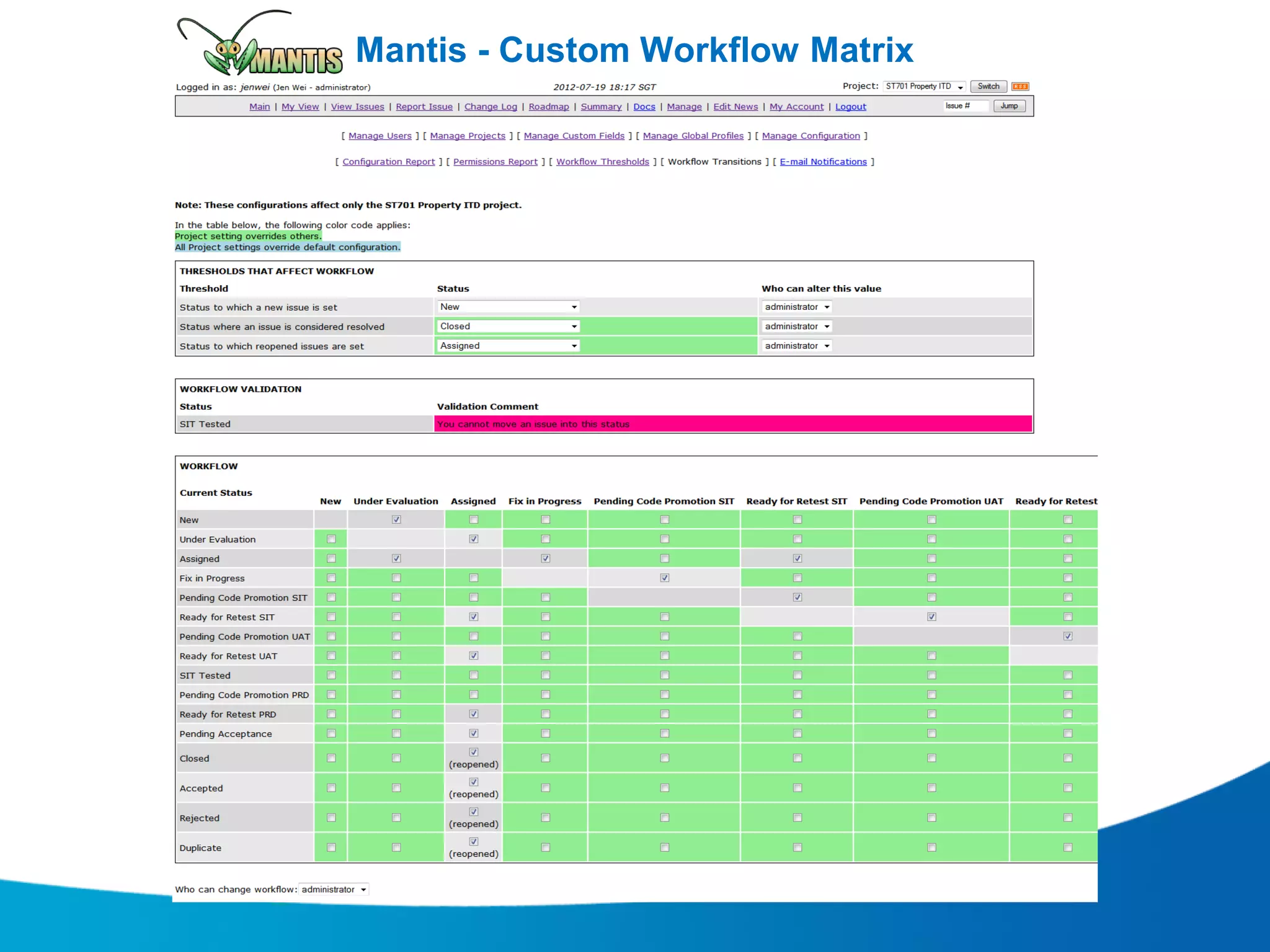1270x952 pixels.
Task: Open Manage Configuration link
Action: 811,136
